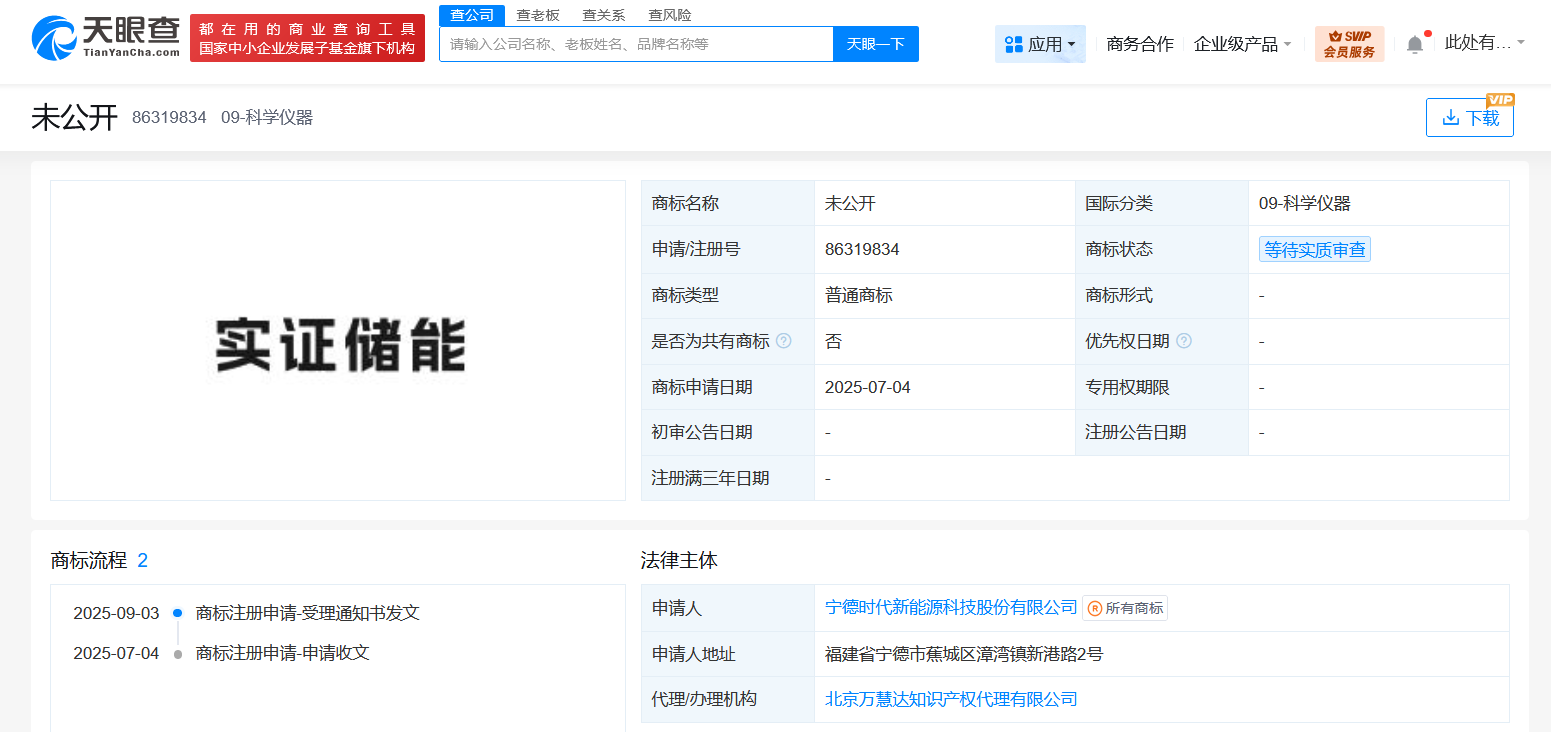Click the R 所有商标 badge
The image size is (1551, 732).
tap(1124, 607)
